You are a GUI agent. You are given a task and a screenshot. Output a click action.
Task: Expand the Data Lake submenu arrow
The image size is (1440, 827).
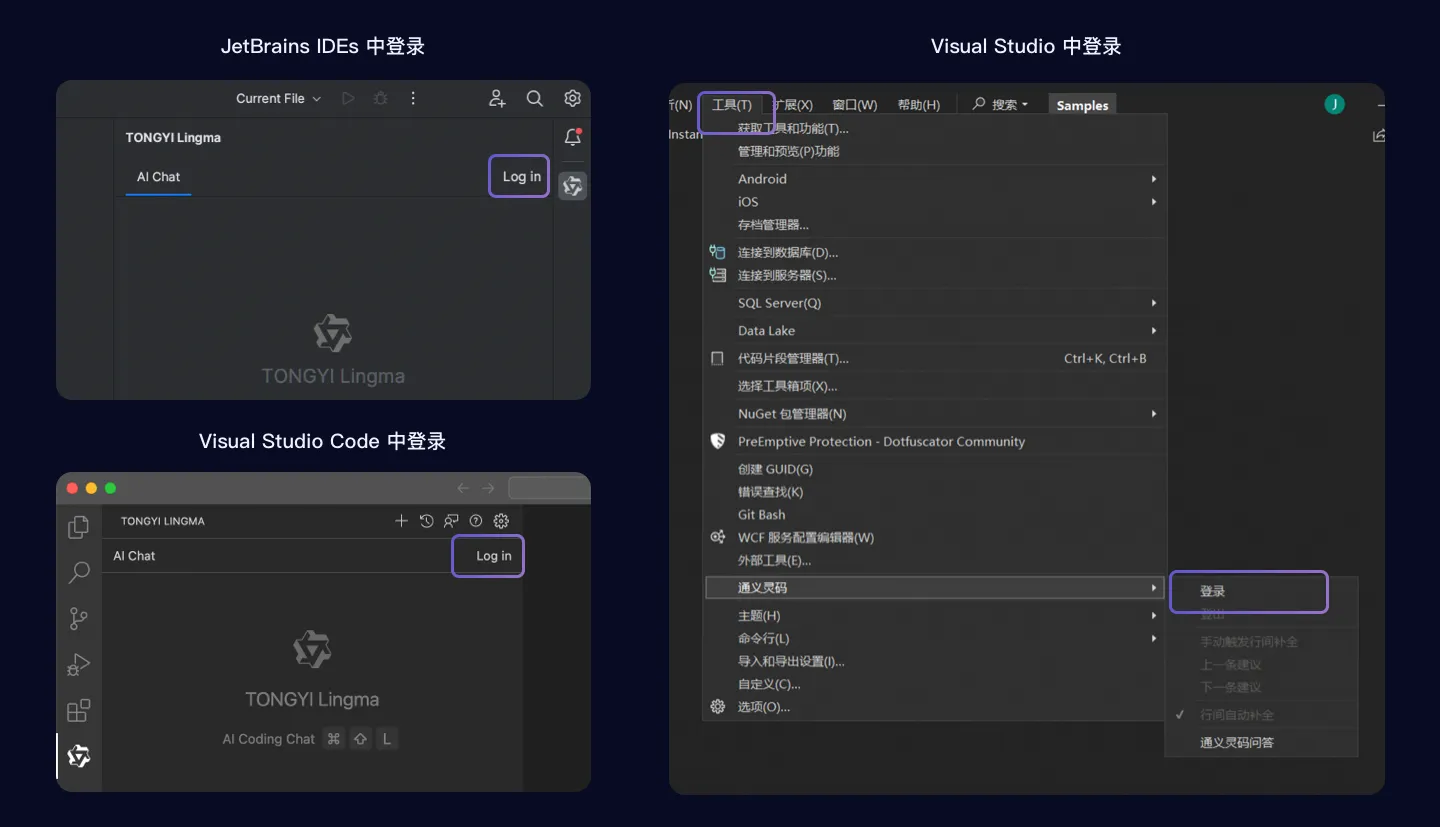pos(1153,331)
